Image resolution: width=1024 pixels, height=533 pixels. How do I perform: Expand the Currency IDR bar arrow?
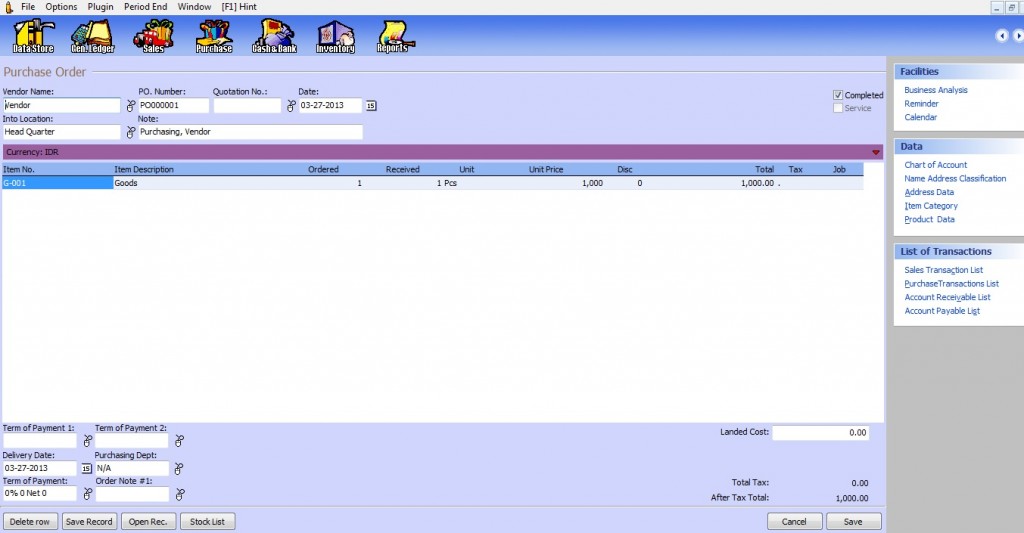[x=876, y=153]
